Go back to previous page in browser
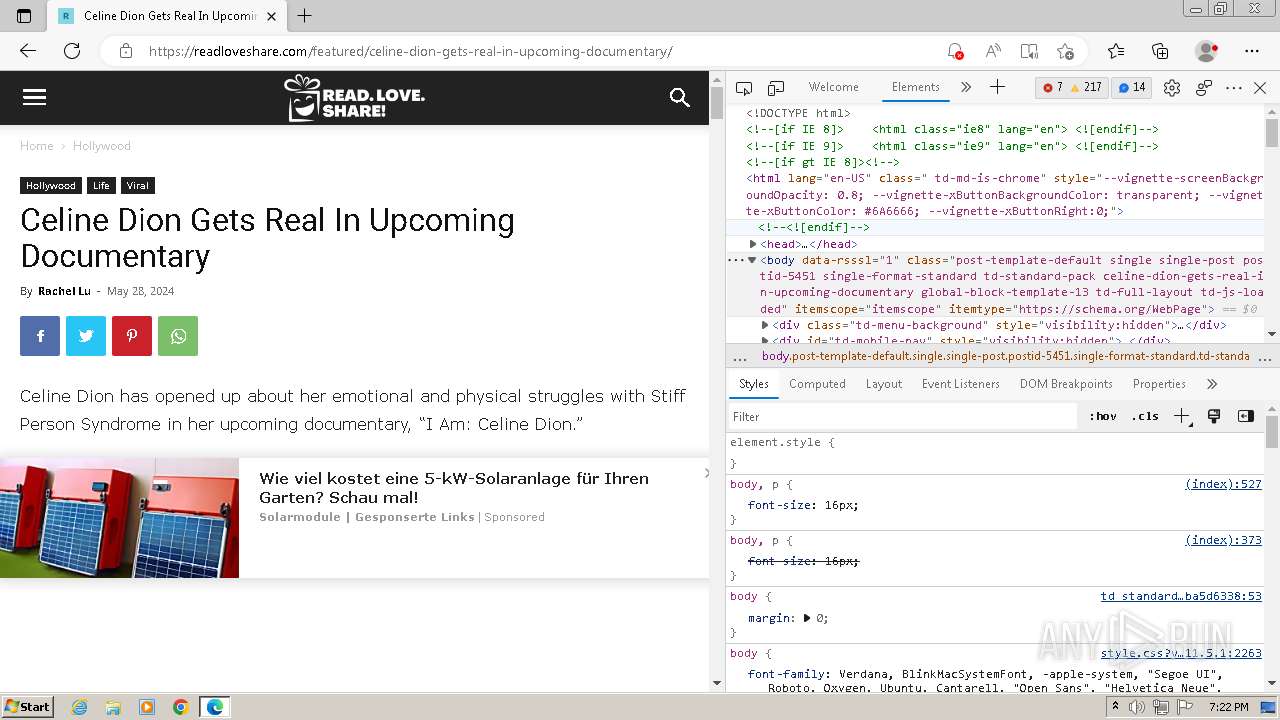Viewport: 1280px width, 720px height. (x=28, y=51)
